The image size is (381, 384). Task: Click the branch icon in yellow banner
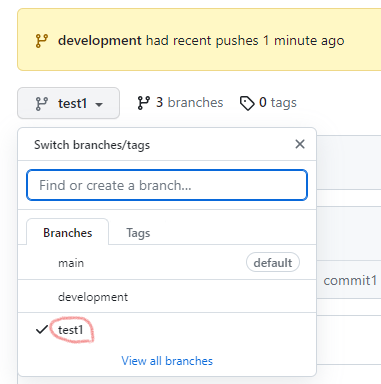(x=42, y=41)
